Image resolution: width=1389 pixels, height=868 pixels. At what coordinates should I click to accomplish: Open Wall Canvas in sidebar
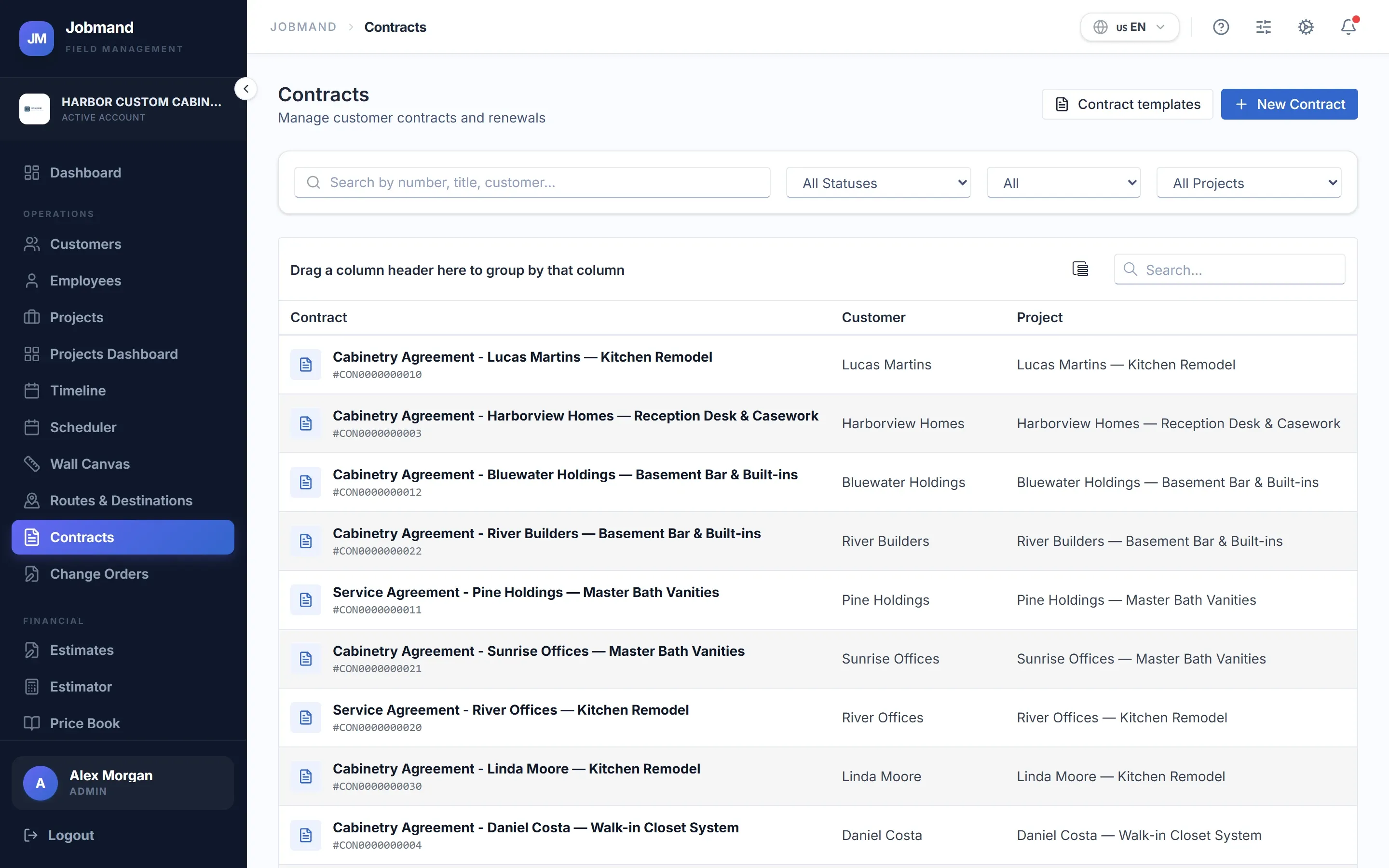point(123,464)
